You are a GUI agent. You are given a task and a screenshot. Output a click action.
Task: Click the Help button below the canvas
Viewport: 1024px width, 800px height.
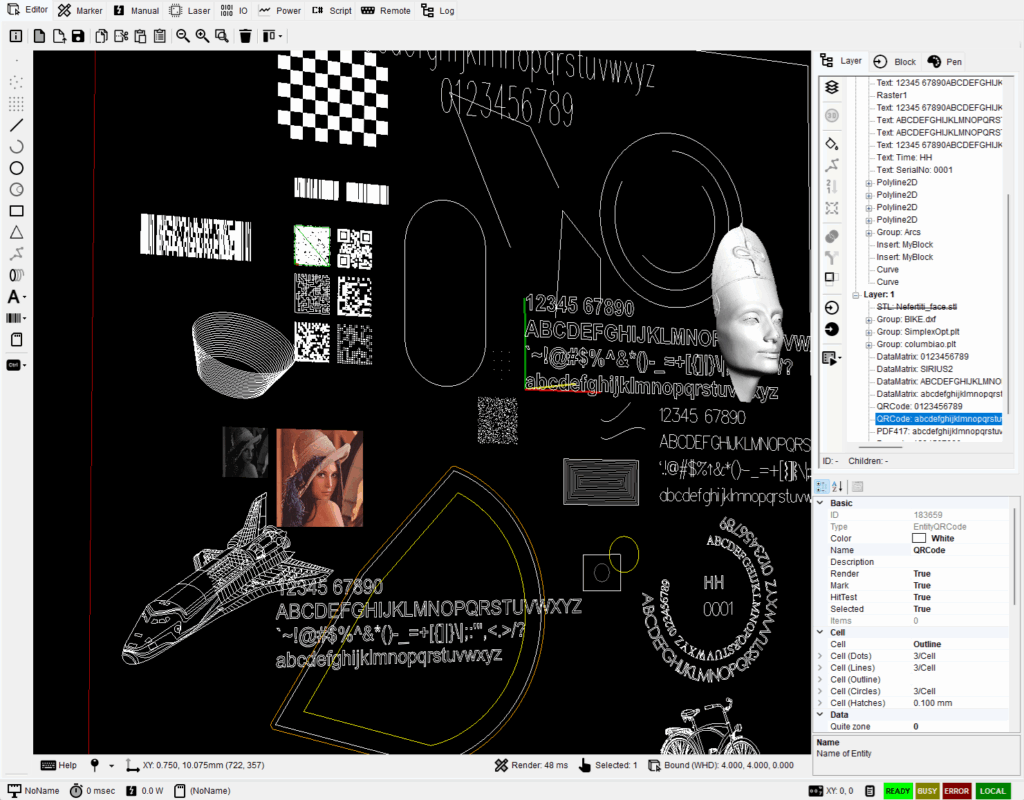click(59, 765)
